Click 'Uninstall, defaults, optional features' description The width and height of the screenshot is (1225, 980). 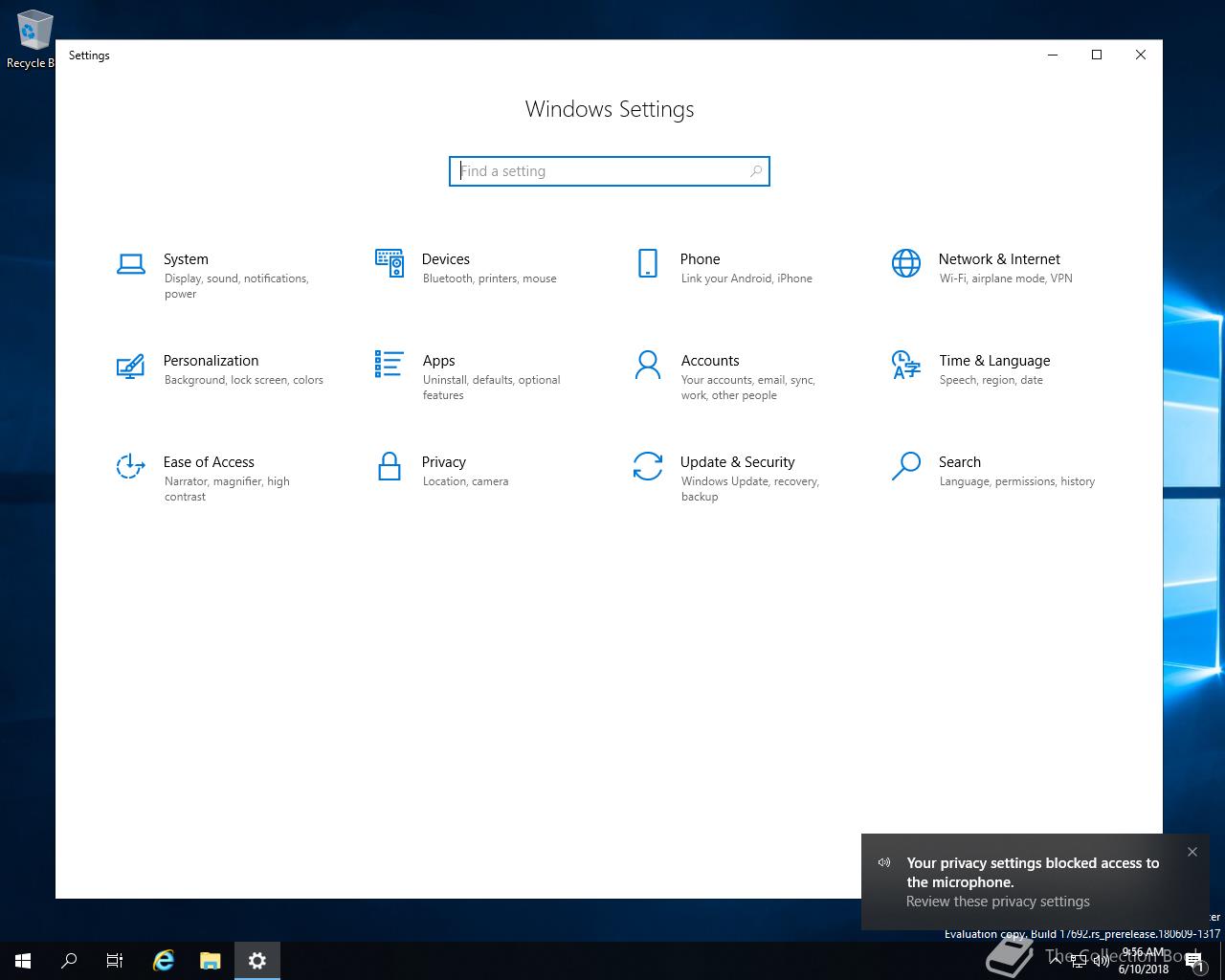[492, 388]
